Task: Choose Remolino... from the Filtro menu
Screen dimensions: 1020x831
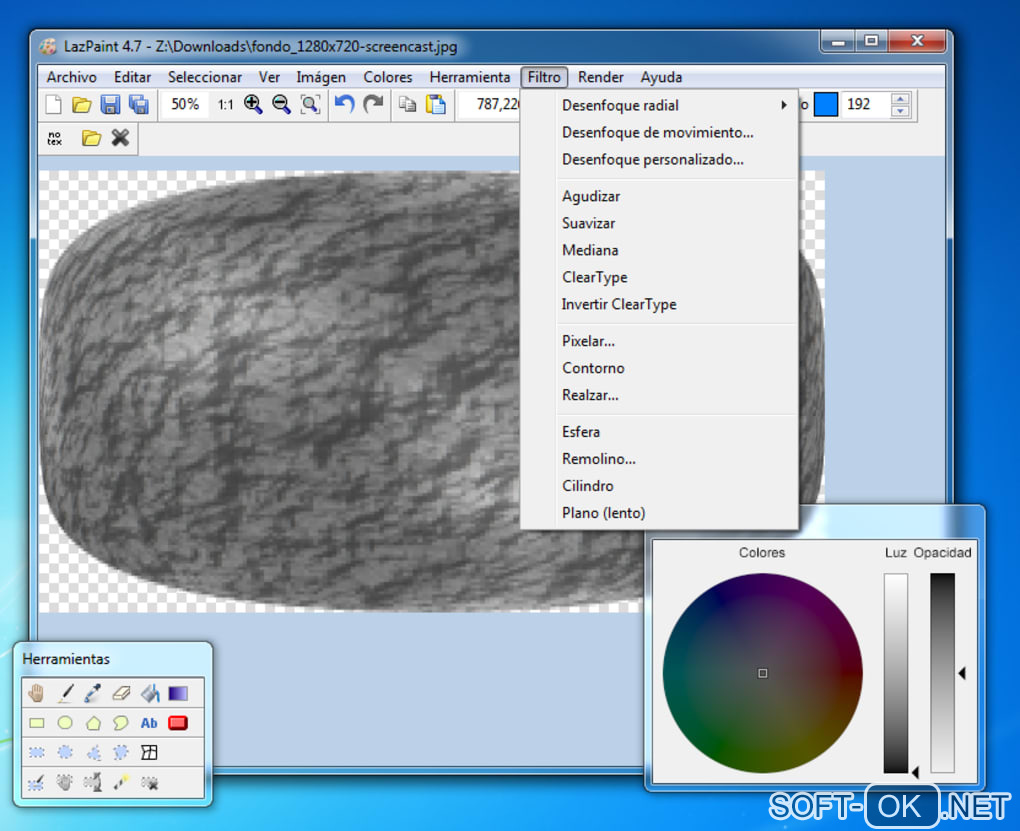Action: click(598, 459)
